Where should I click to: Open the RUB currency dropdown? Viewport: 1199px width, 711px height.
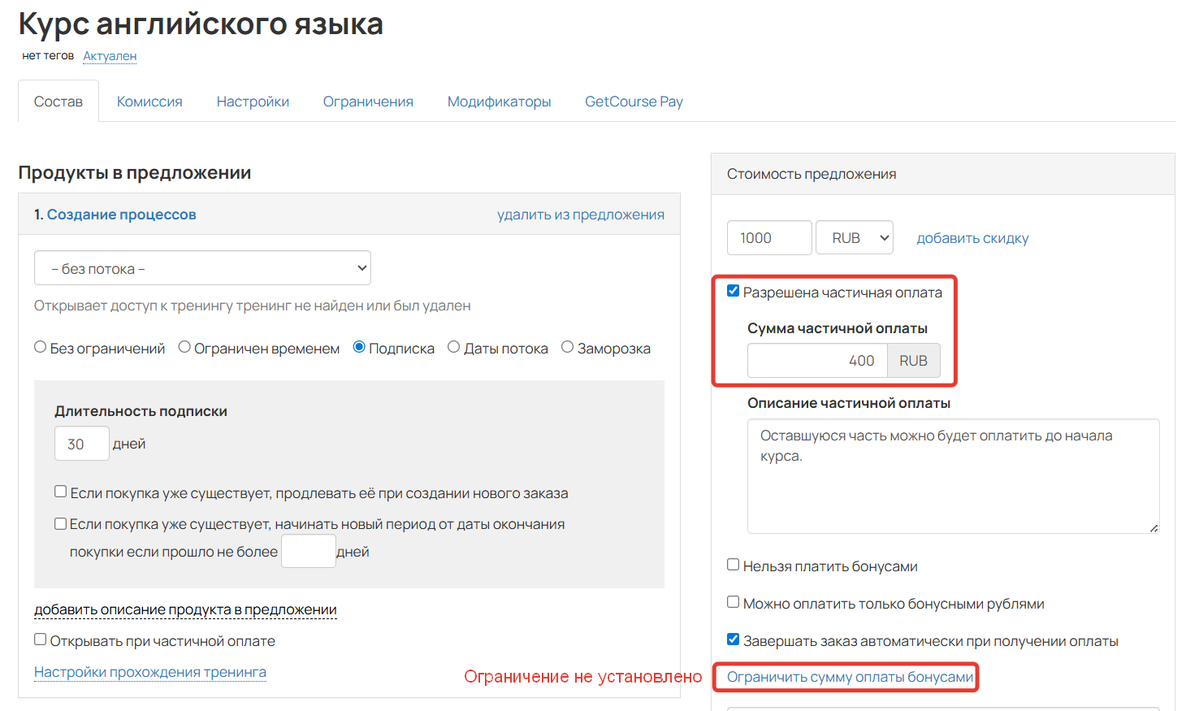854,237
